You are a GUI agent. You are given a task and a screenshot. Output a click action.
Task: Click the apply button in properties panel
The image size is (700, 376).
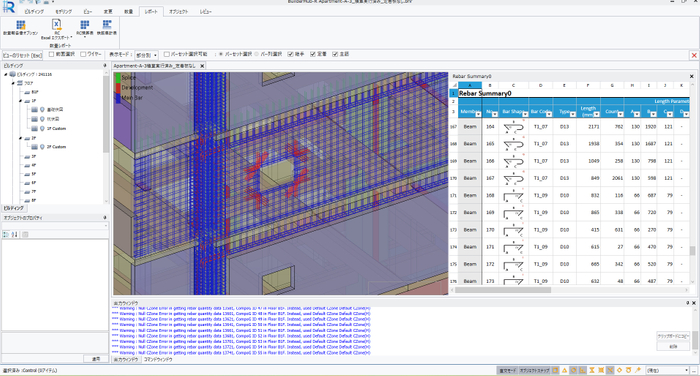(x=96, y=359)
